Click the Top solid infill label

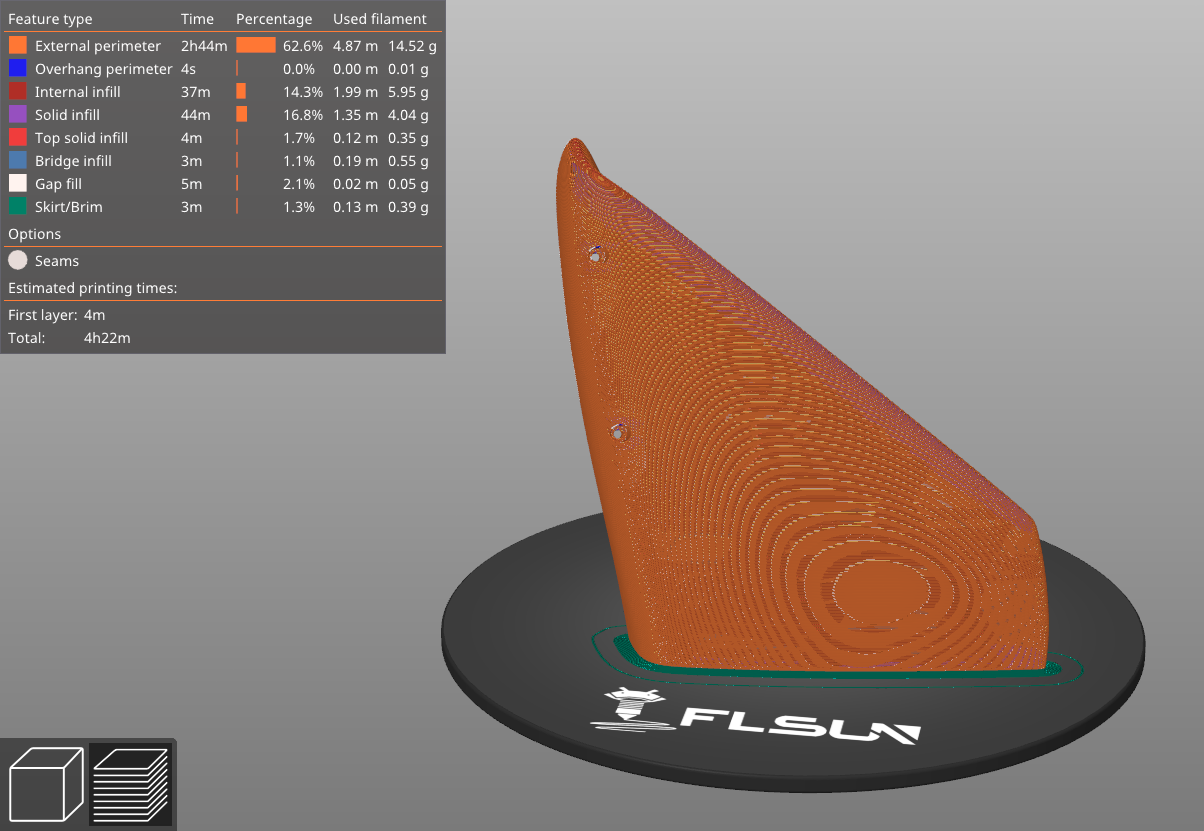[81, 138]
